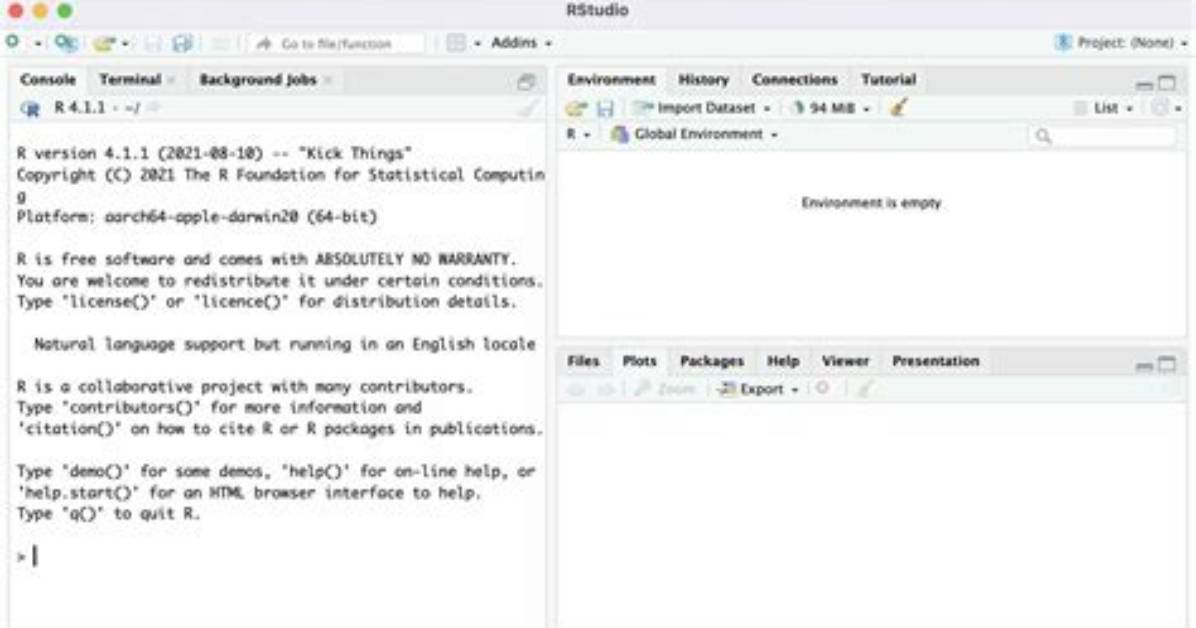1196x628 pixels.
Task: Click the Save current document icon
Action: point(153,43)
